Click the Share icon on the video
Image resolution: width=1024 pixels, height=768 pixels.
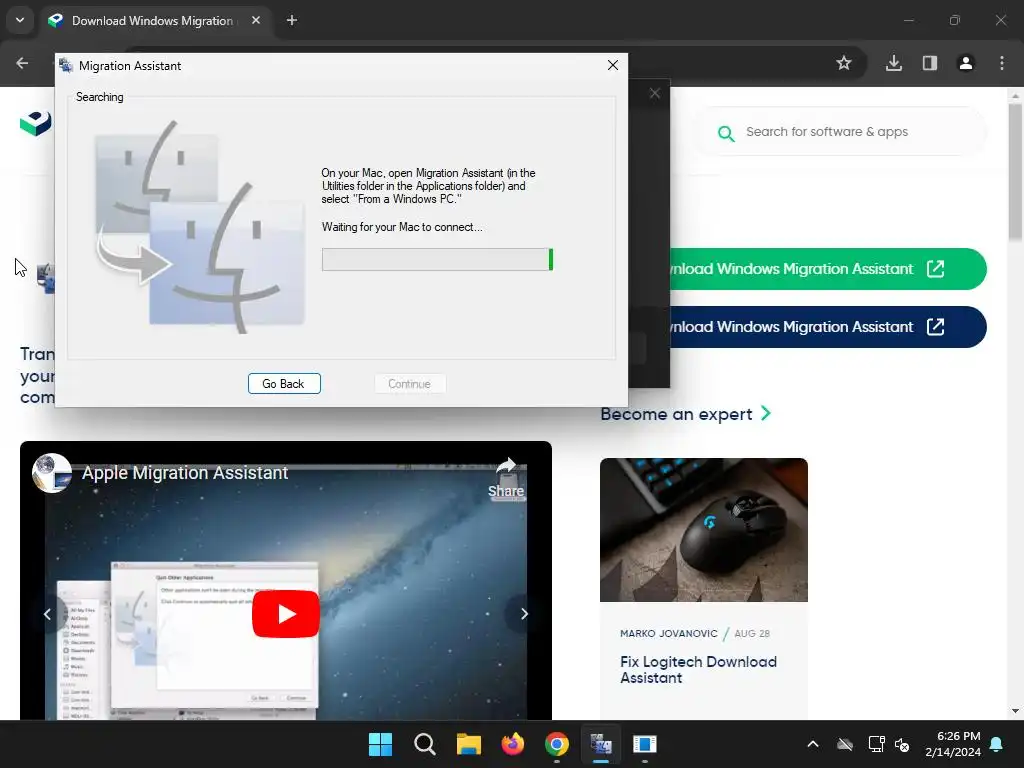click(x=506, y=479)
